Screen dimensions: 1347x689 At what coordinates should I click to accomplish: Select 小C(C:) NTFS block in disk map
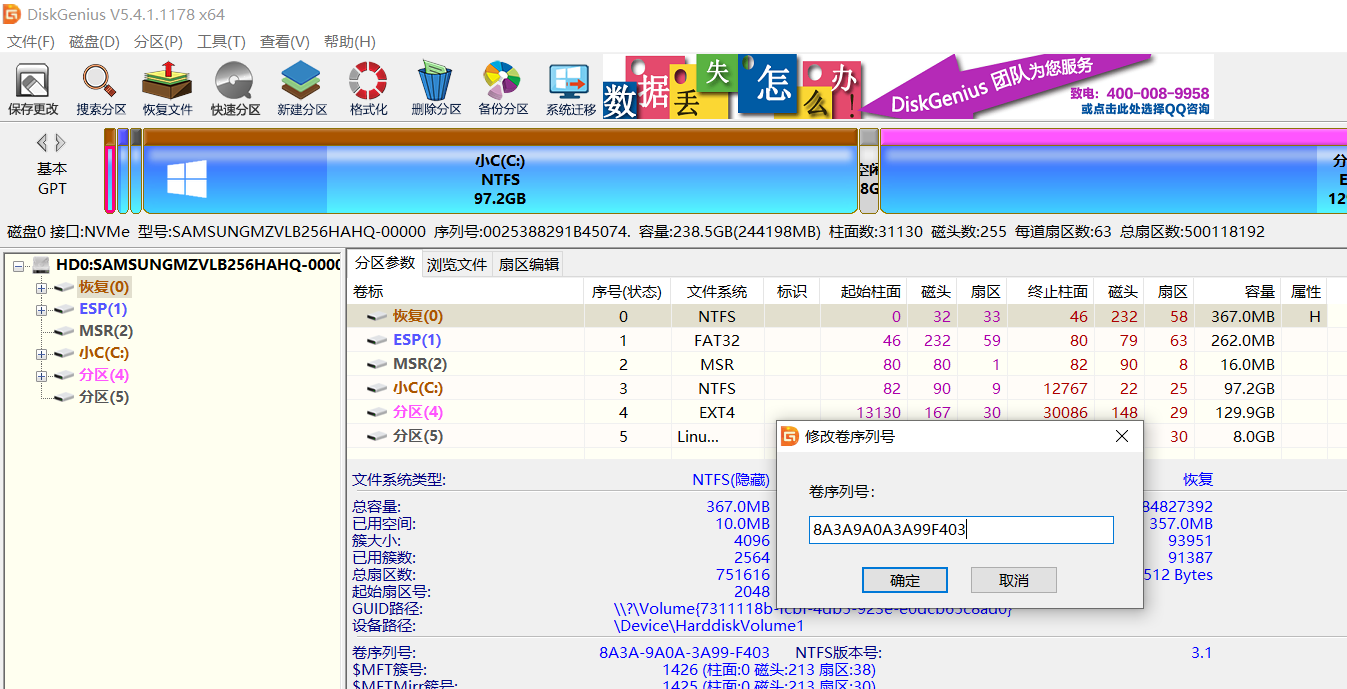pyautogui.click(x=500, y=178)
